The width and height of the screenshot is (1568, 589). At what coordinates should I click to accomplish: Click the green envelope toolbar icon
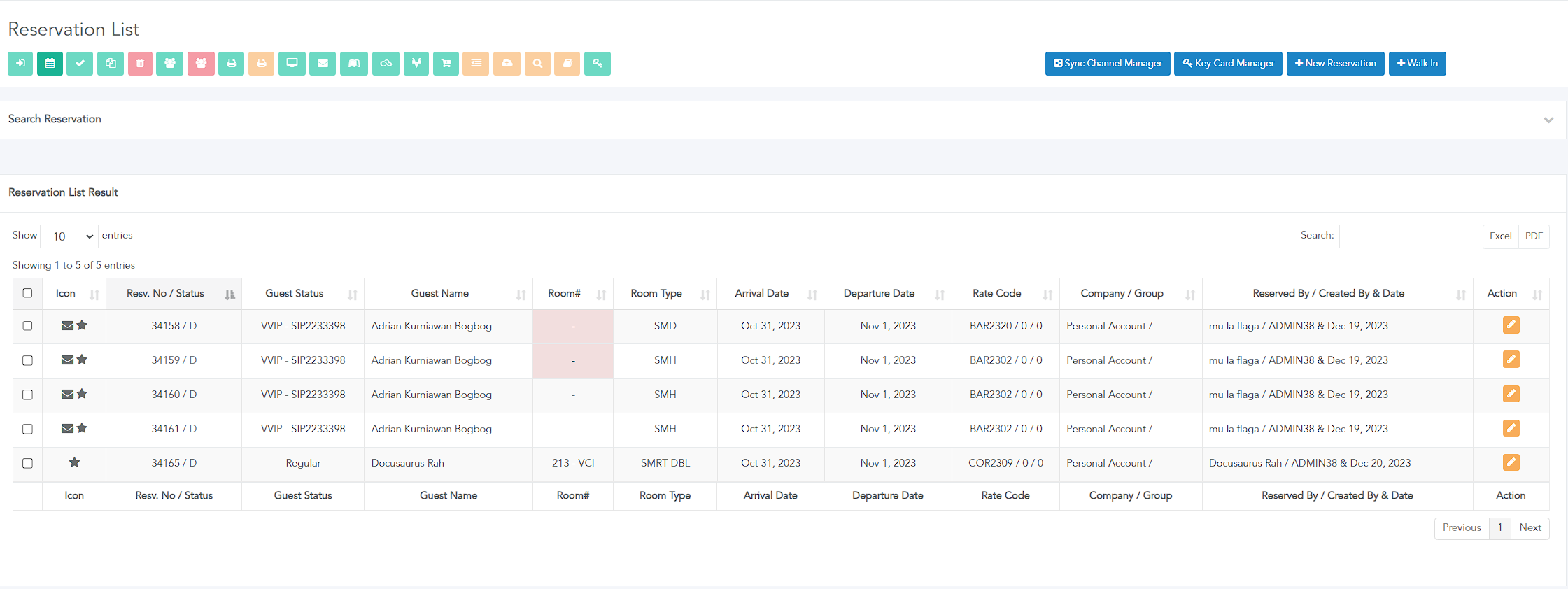(x=323, y=64)
